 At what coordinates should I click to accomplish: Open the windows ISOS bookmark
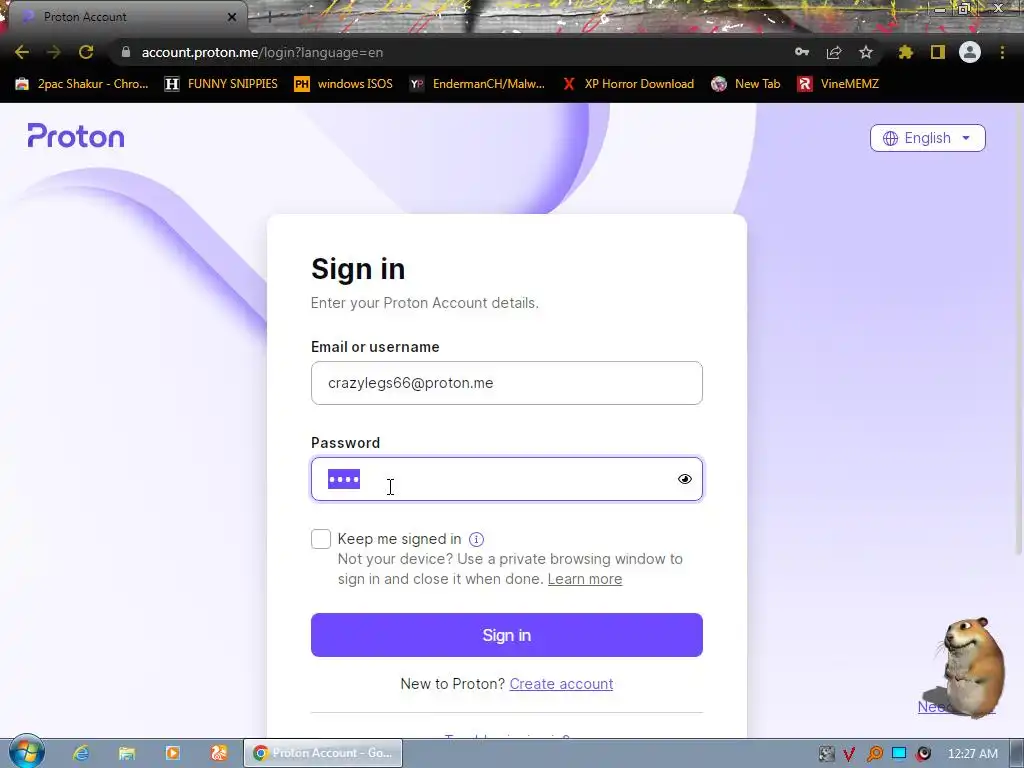pos(344,84)
